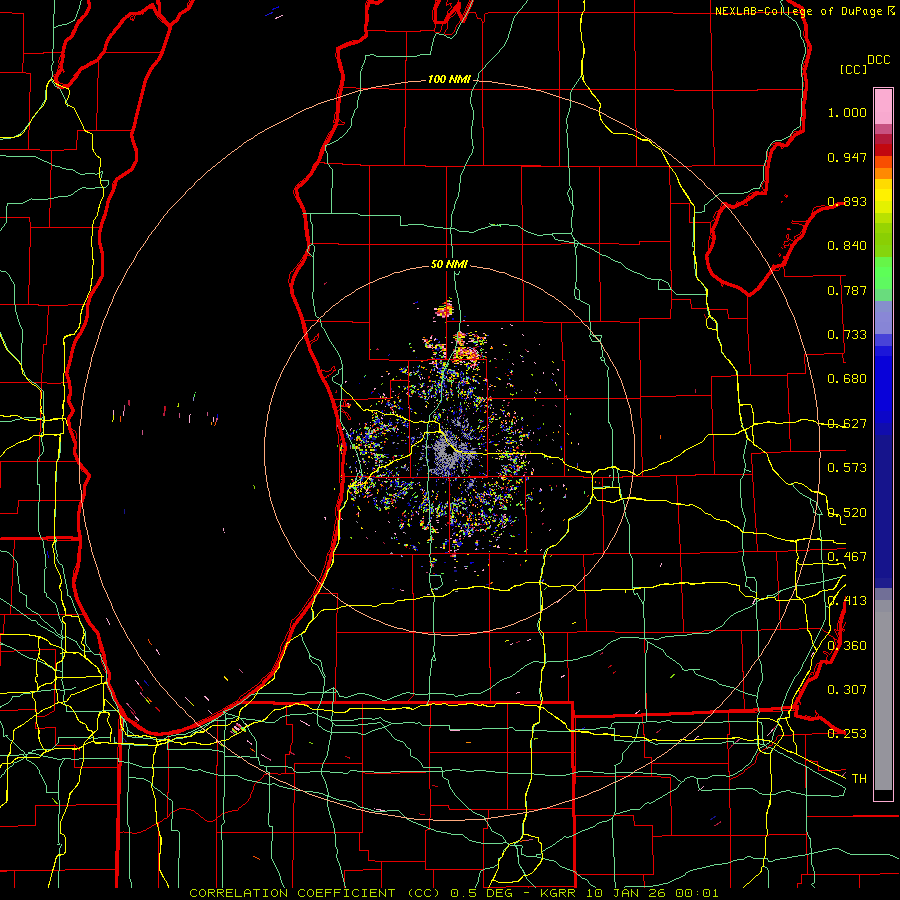Select the 0.573 legend value
This screenshot has width=900, height=900.
click(x=847, y=468)
